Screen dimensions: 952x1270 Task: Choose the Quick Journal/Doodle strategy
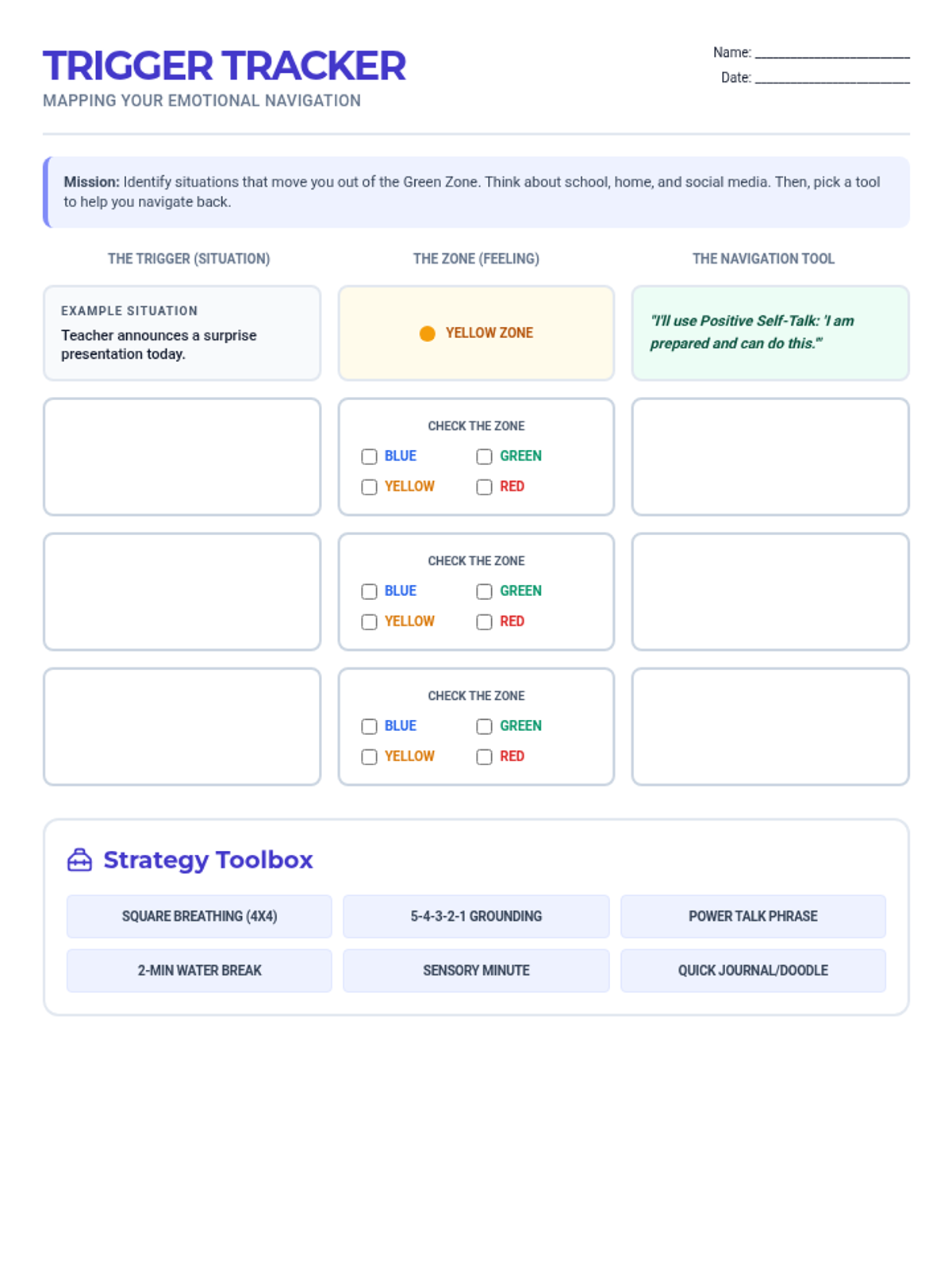pos(753,970)
